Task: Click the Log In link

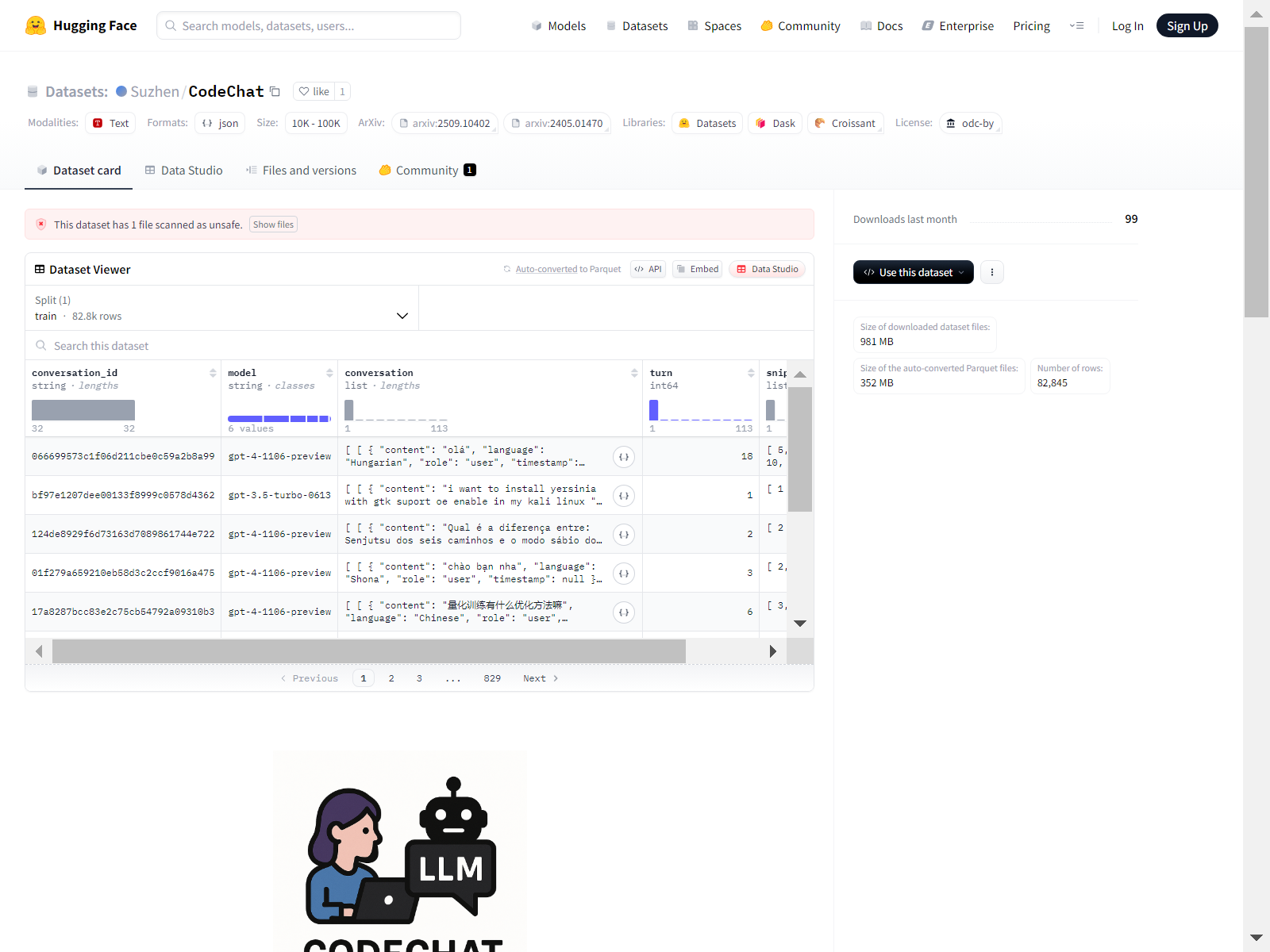Action: click(x=1127, y=26)
